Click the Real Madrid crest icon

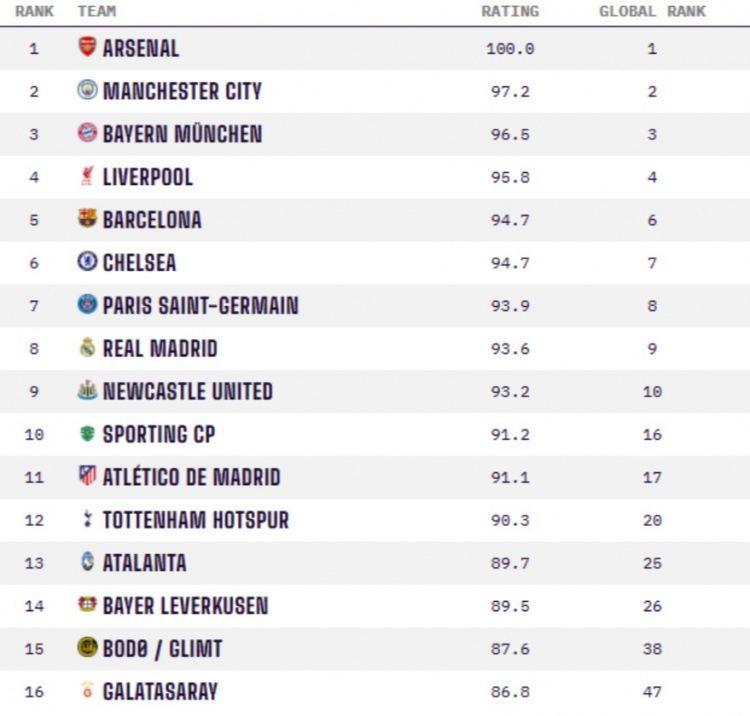(87, 348)
